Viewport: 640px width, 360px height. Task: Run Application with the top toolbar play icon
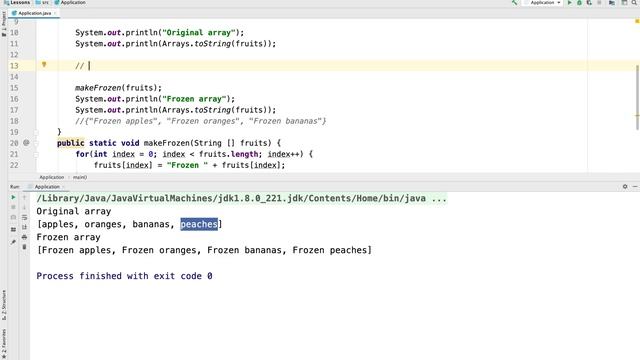point(569,2)
